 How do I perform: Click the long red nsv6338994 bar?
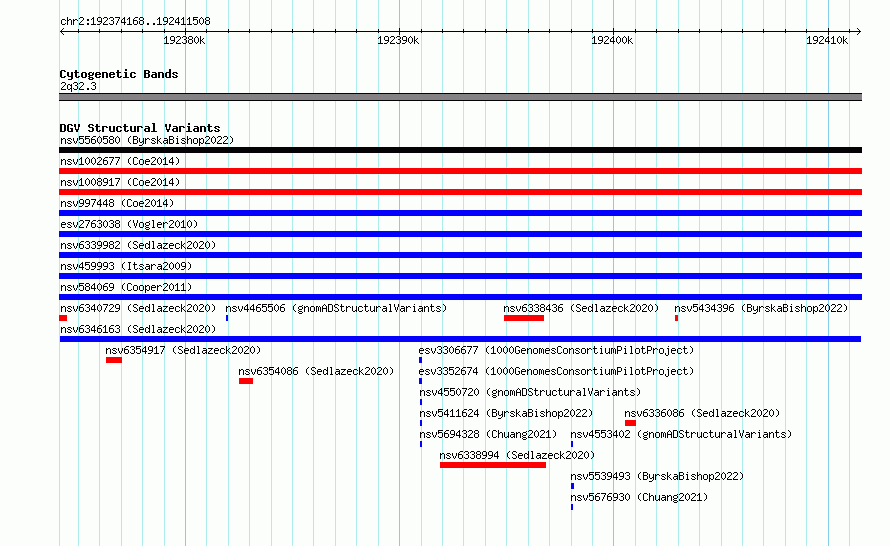(493, 465)
